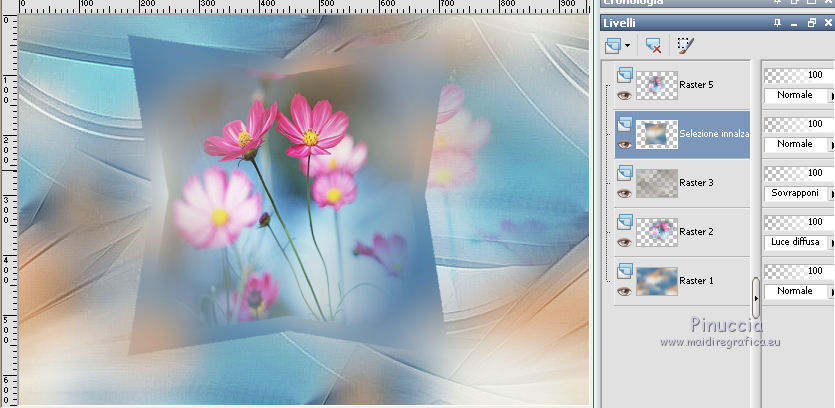Select the Raster 3 layer thumbnail
The image size is (835, 408).
coord(657,183)
